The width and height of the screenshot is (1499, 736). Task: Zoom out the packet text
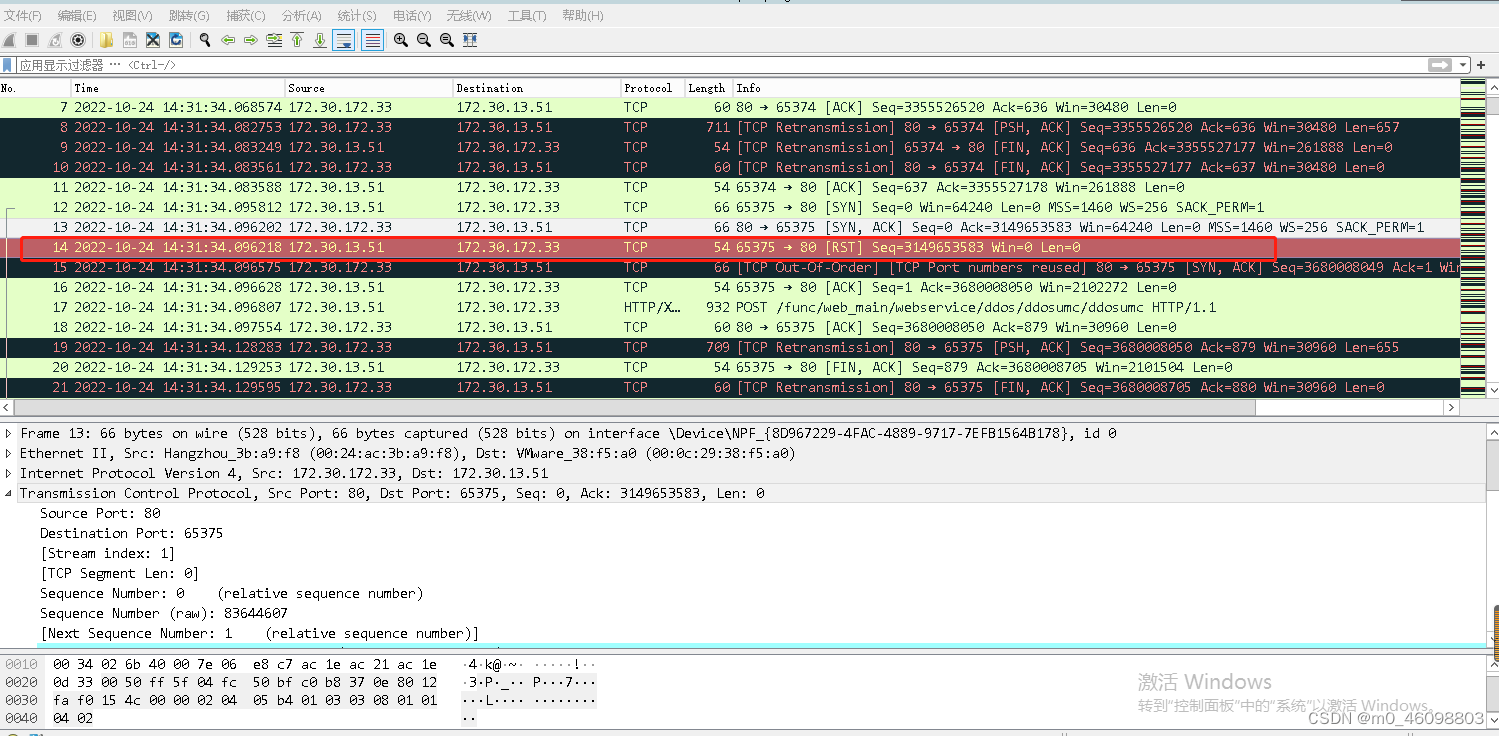pos(424,40)
